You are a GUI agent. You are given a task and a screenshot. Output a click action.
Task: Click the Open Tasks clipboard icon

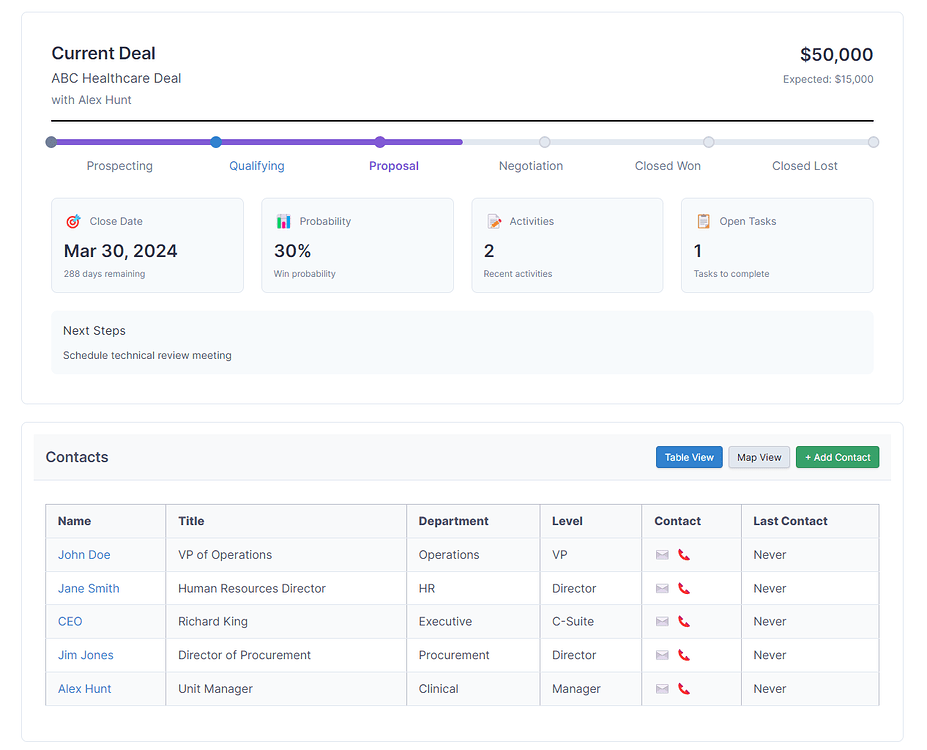point(702,220)
